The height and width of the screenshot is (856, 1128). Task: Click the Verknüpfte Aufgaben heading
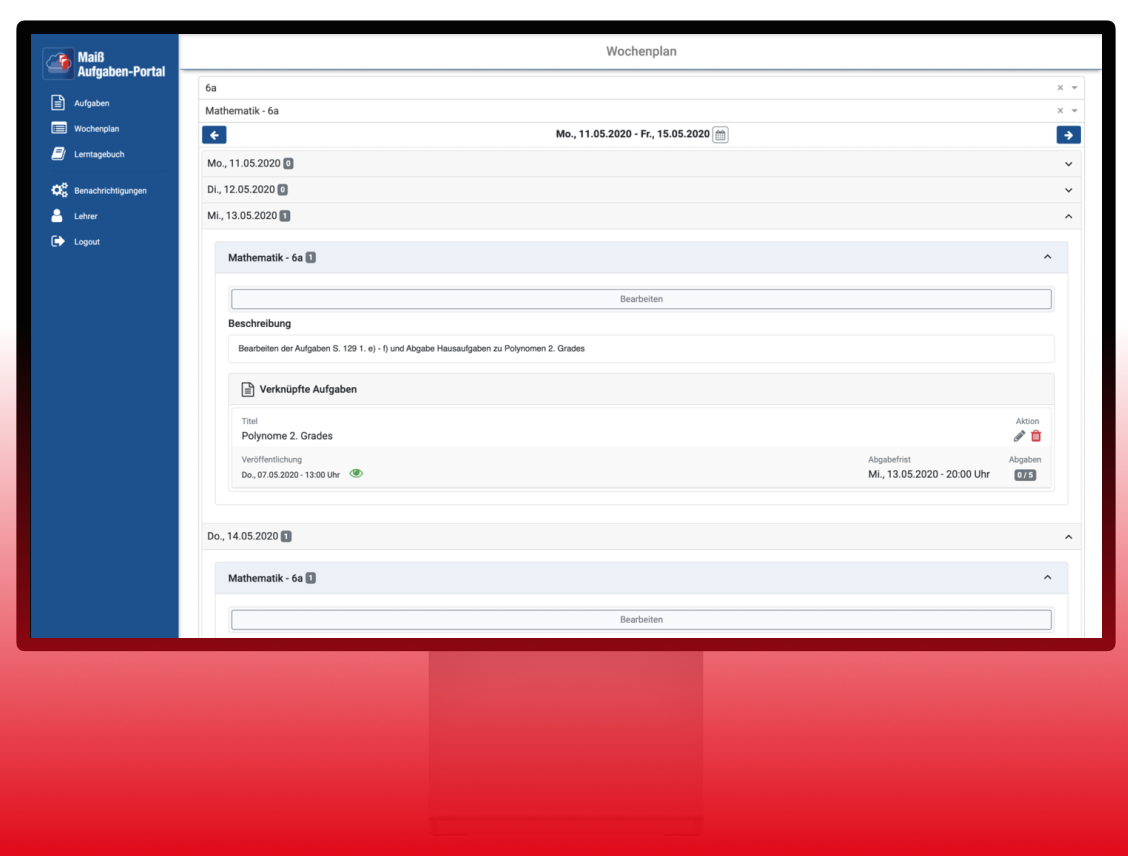[308, 389]
